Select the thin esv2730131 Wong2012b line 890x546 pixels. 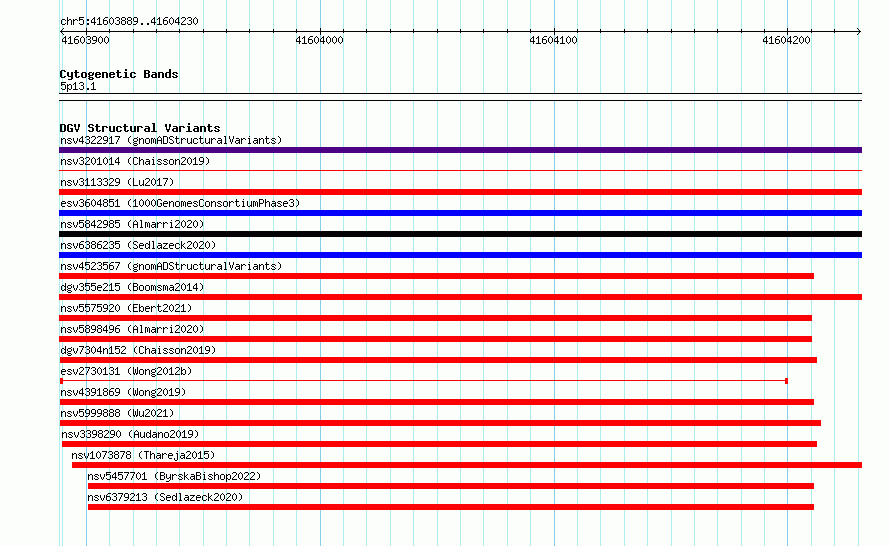[423, 381]
